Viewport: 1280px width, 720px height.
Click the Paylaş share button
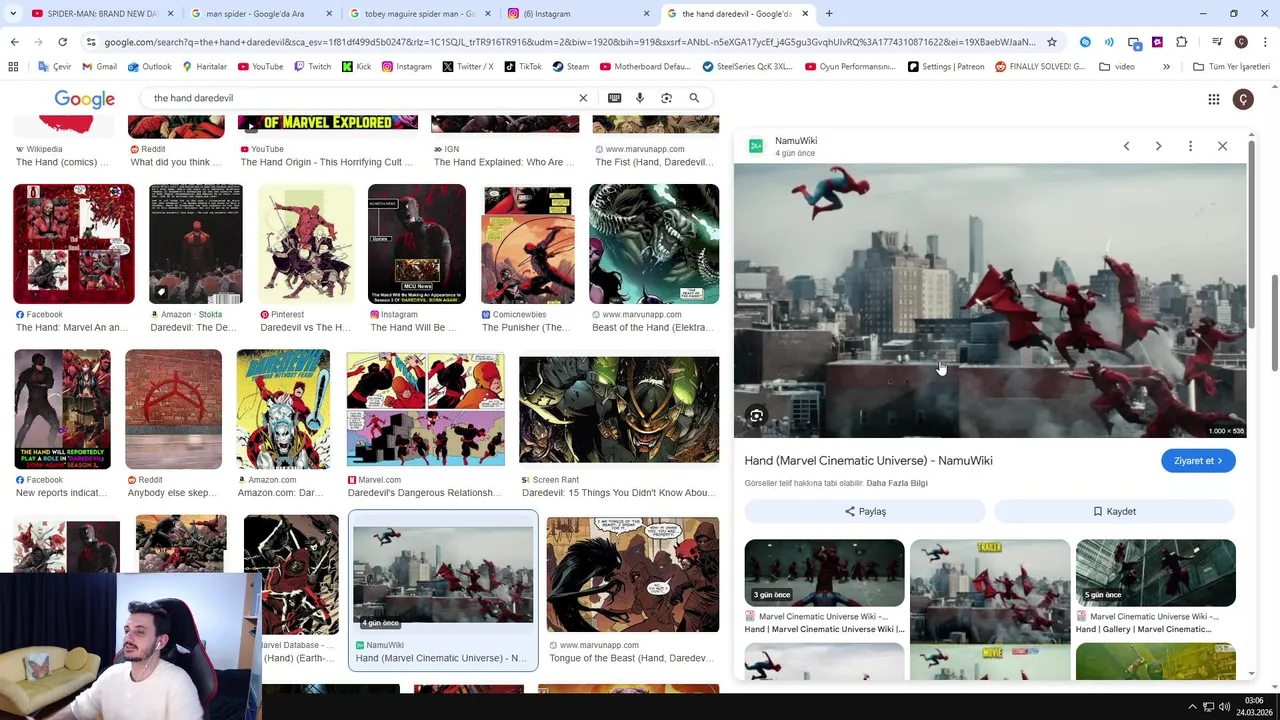865,511
